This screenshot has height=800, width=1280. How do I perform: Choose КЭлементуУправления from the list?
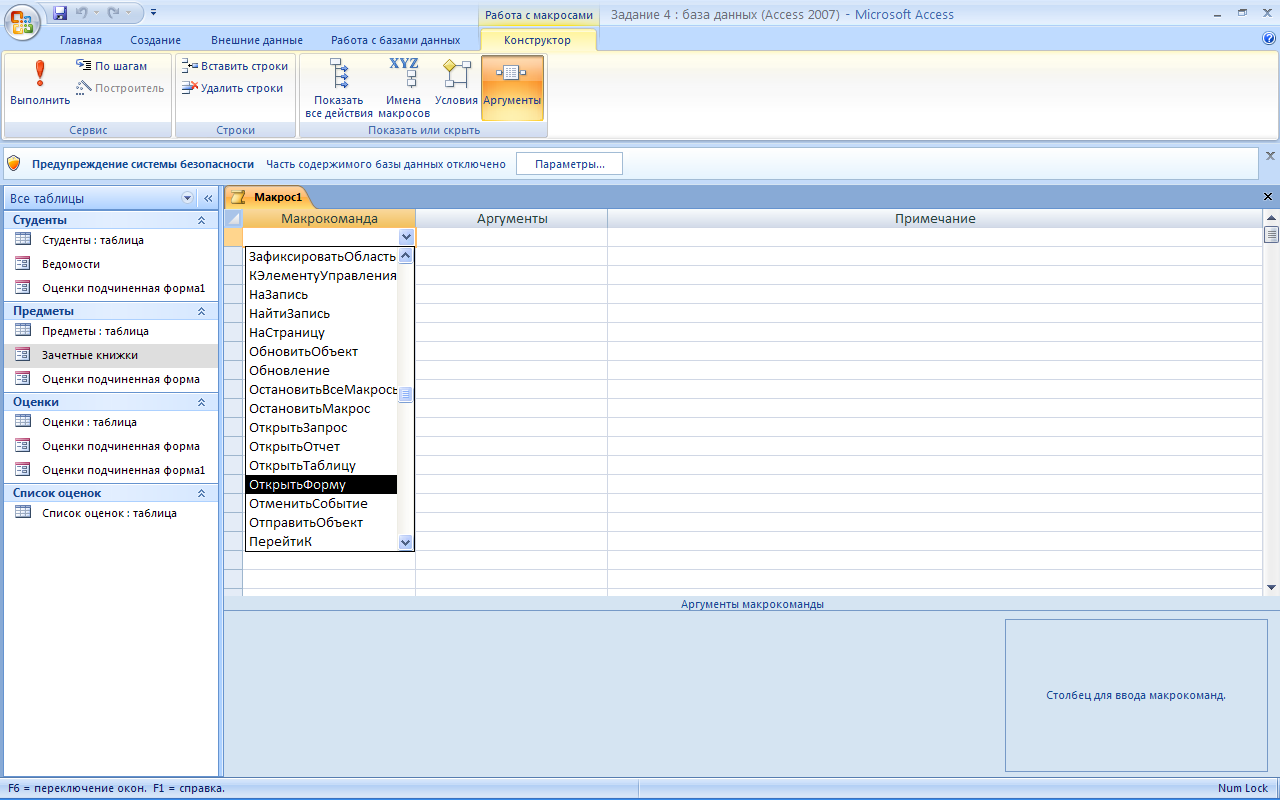(321, 276)
